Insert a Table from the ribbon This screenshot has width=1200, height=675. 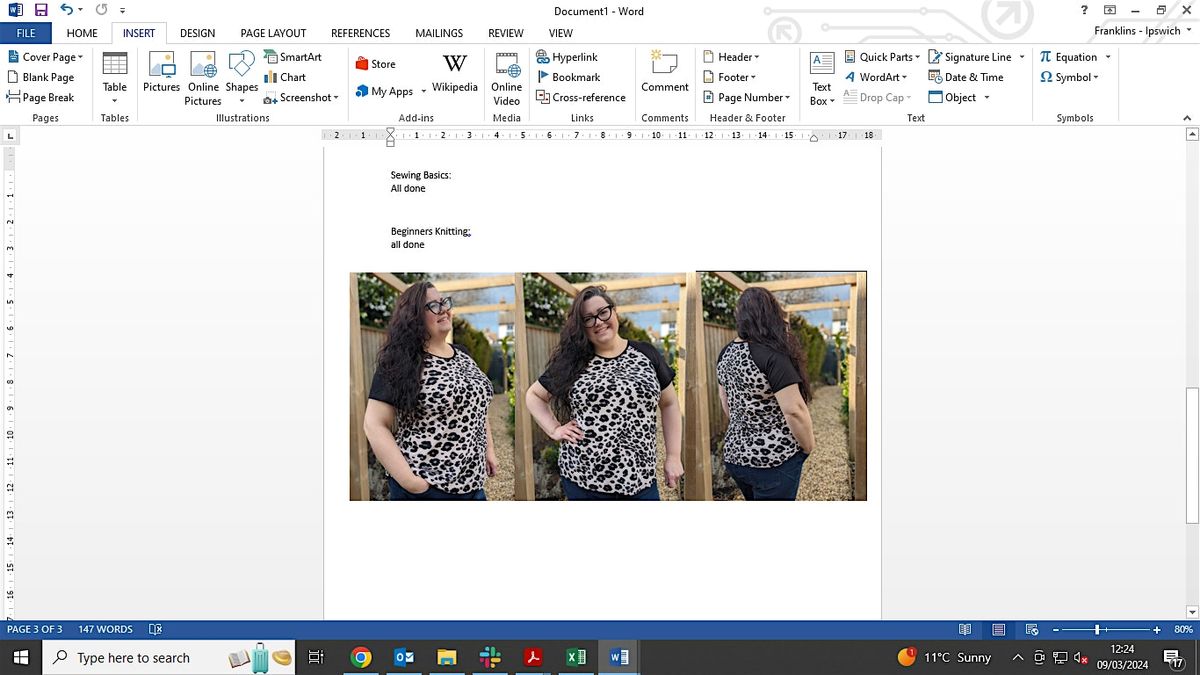[x=115, y=75]
